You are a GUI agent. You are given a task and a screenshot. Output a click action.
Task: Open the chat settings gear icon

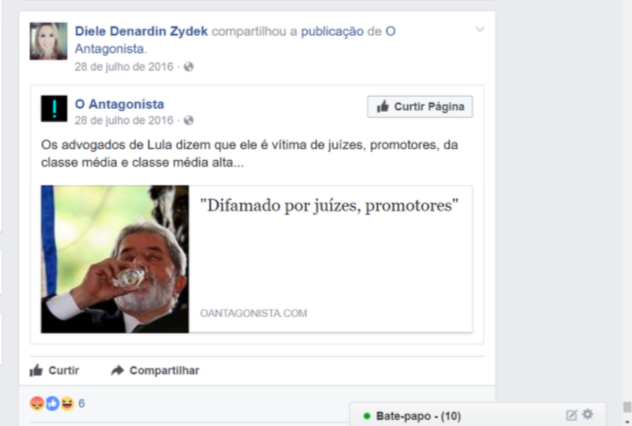[588, 414]
